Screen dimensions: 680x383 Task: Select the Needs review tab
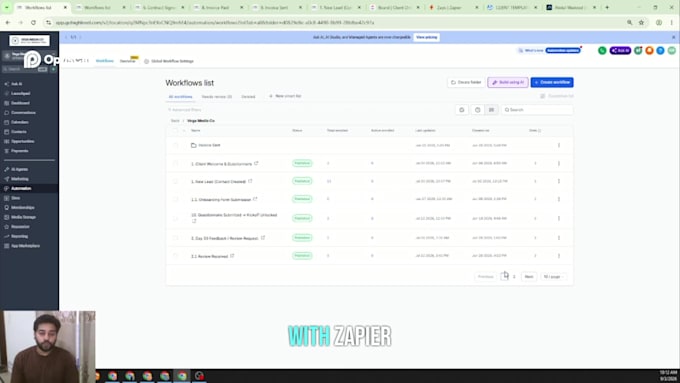tap(216, 96)
